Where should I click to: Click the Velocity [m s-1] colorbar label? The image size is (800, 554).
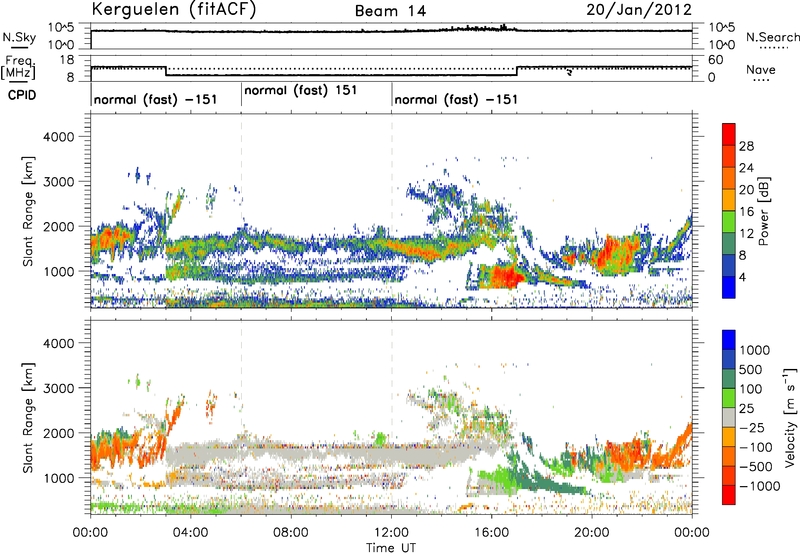(790, 417)
